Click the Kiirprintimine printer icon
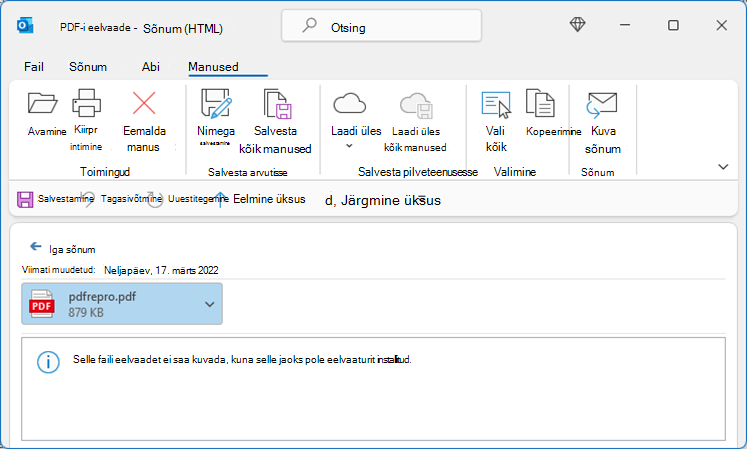 [86, 103]
